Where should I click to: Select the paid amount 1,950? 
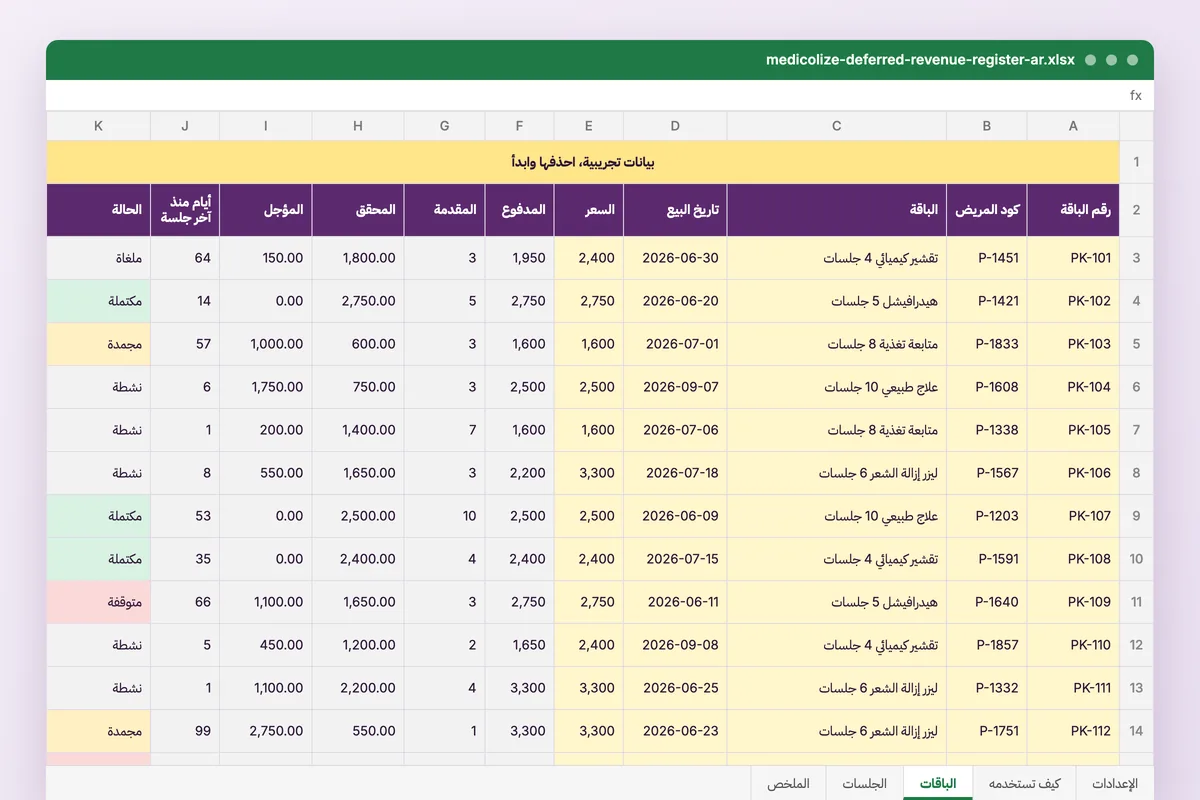[x=519, y=258]
